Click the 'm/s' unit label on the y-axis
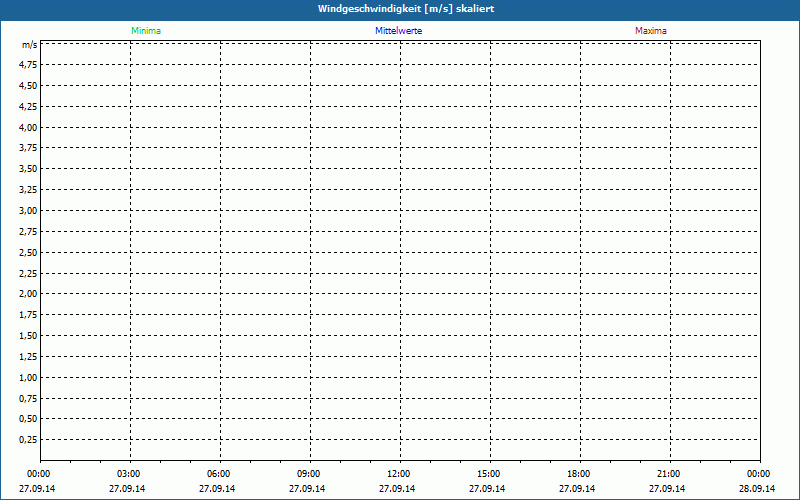 29,45
